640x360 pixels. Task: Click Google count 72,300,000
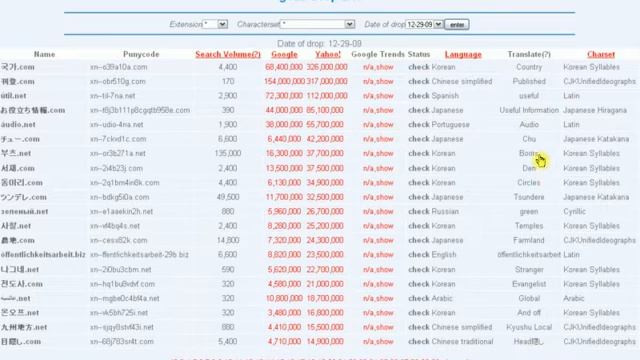pyautogui.click(x=284, y=96)
